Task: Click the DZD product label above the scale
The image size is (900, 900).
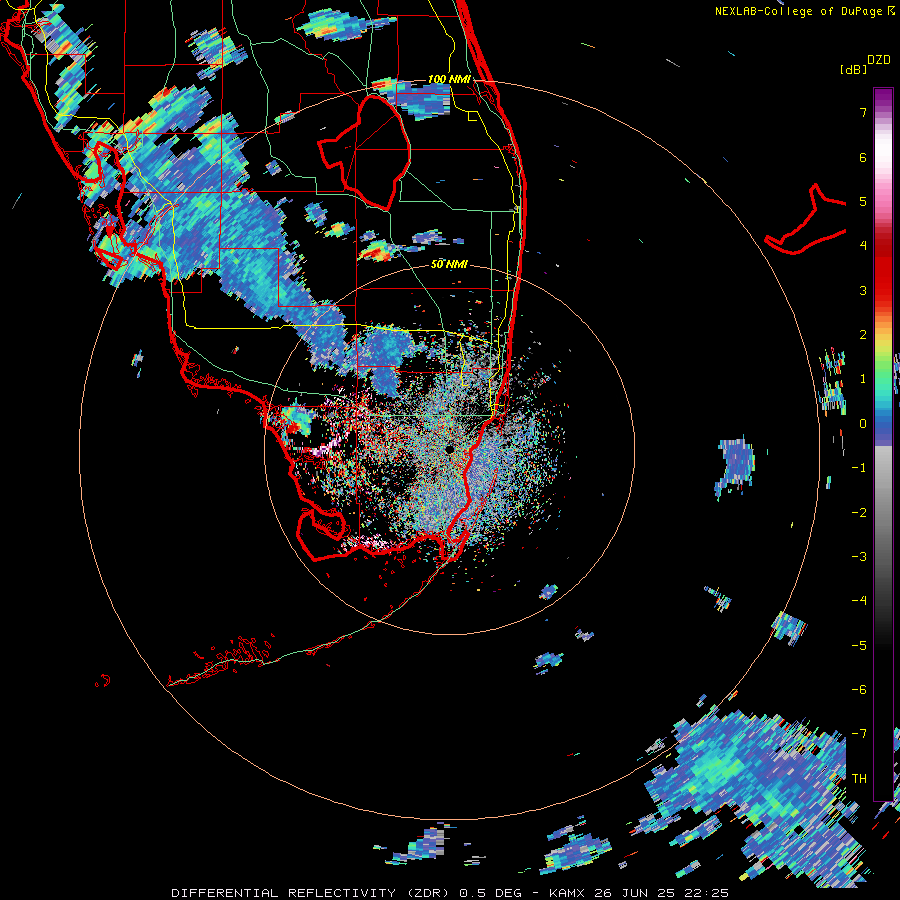Action: 879,60
